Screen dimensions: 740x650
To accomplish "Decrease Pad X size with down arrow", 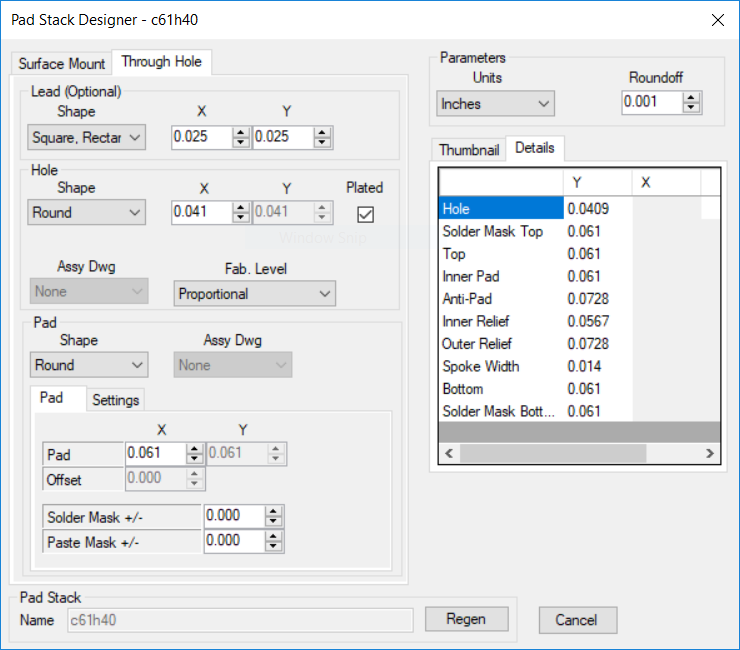I will tap(194, 458).
